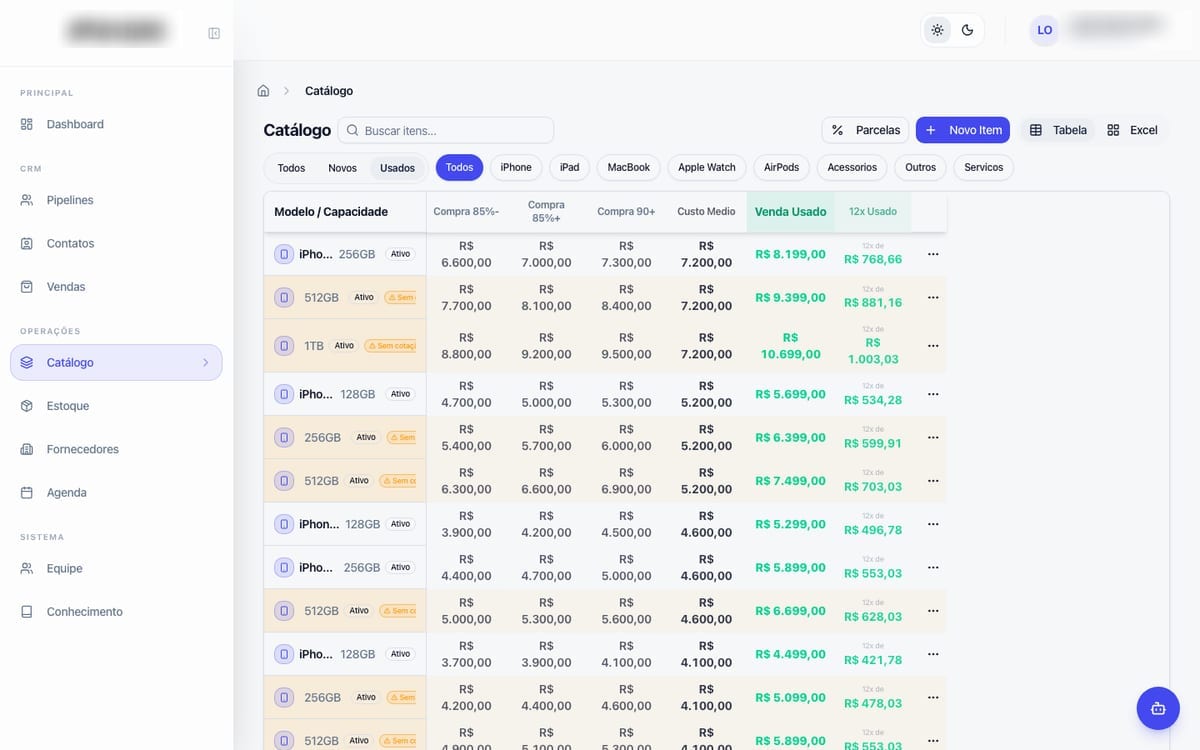Viewport: 1200px width, 750px height.
Task: Select the blue Todos category chip
Action: coord(459,167)
